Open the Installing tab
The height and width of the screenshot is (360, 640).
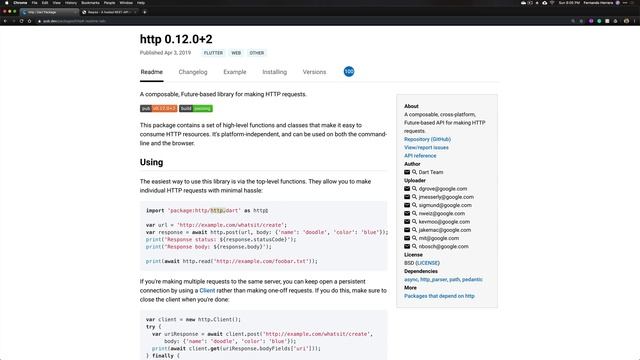[274, 72]
